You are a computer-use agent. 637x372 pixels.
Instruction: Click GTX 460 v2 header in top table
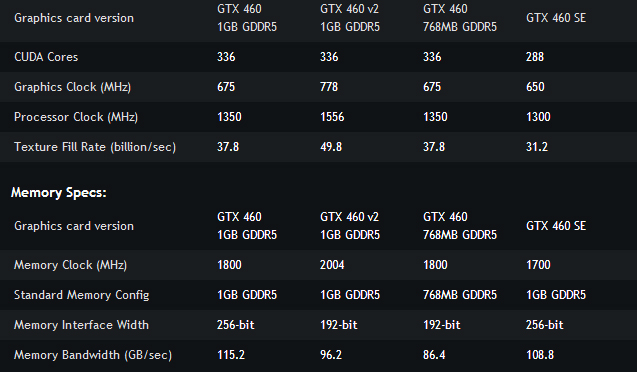[350, 18]
